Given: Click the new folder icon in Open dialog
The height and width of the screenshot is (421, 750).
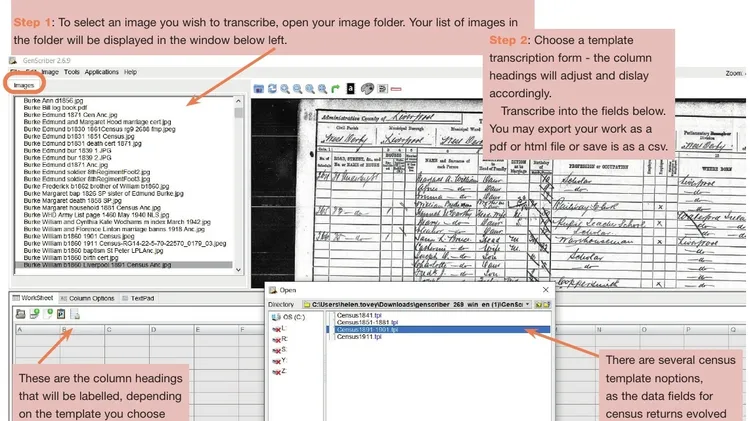Looking at the screenshot, I should click(547, 304).
